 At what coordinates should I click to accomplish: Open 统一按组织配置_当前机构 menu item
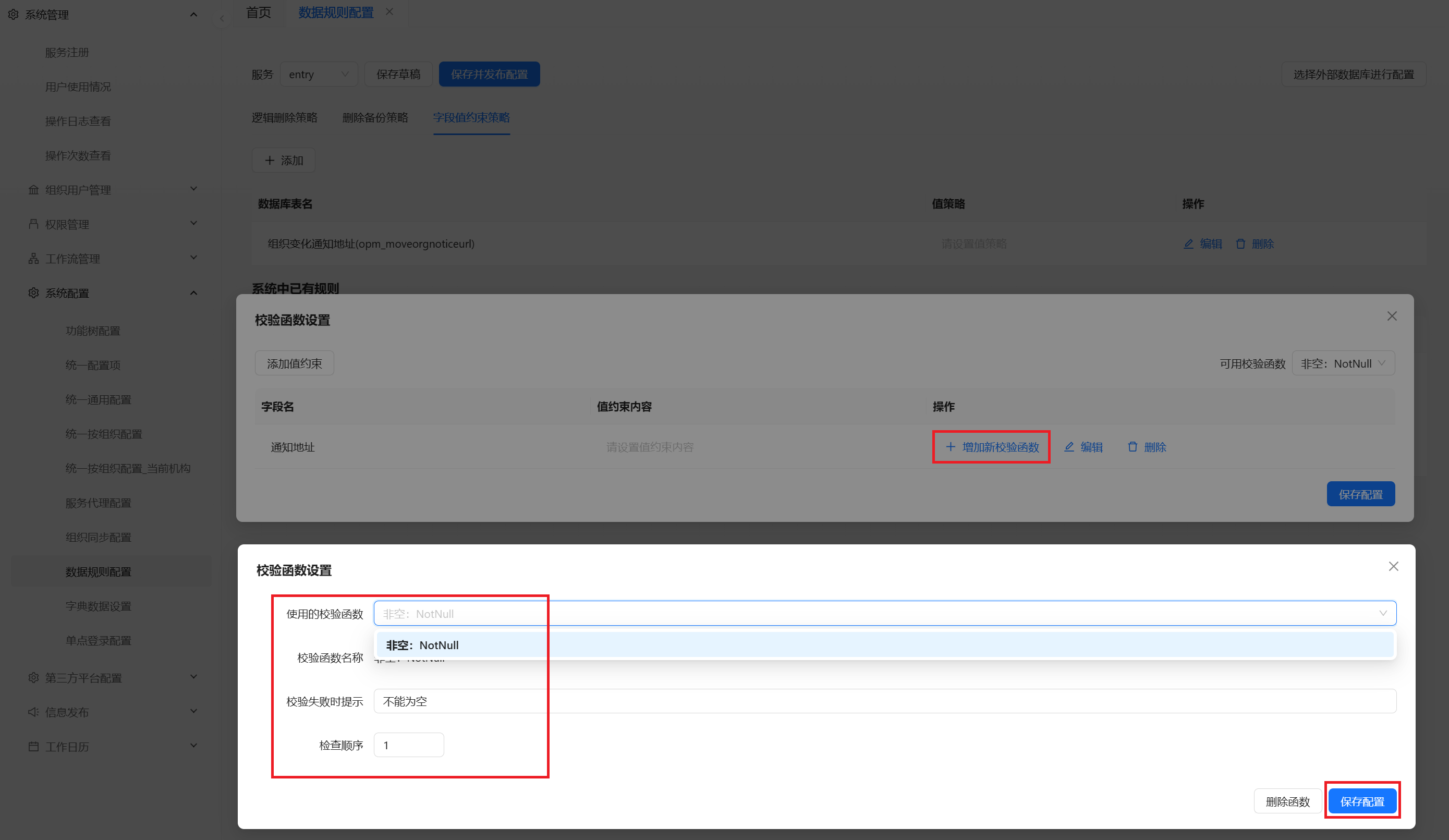coord(128,469)
